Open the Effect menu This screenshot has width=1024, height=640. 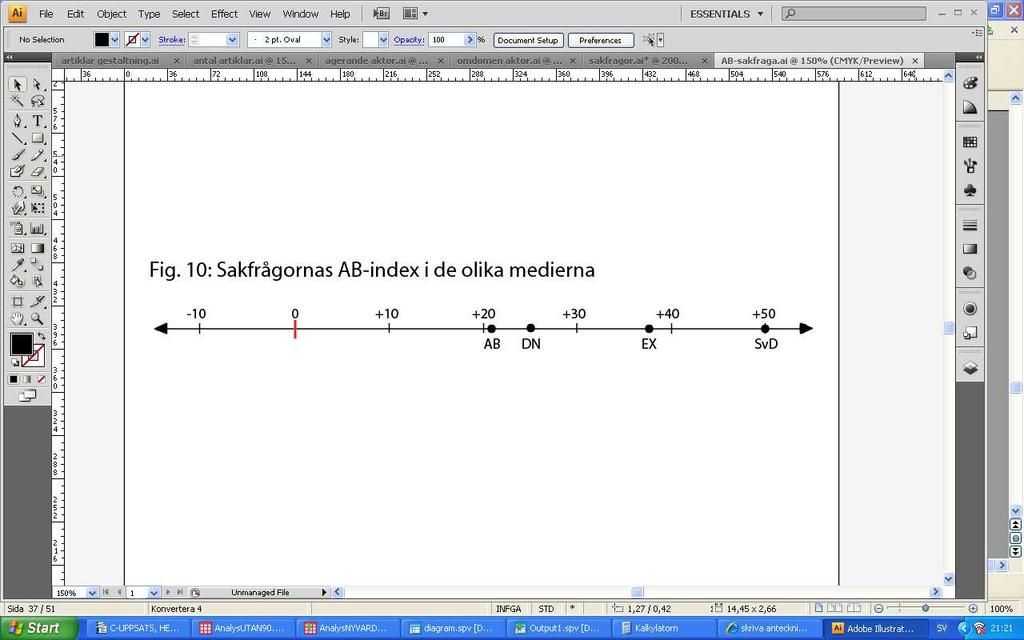224,14
